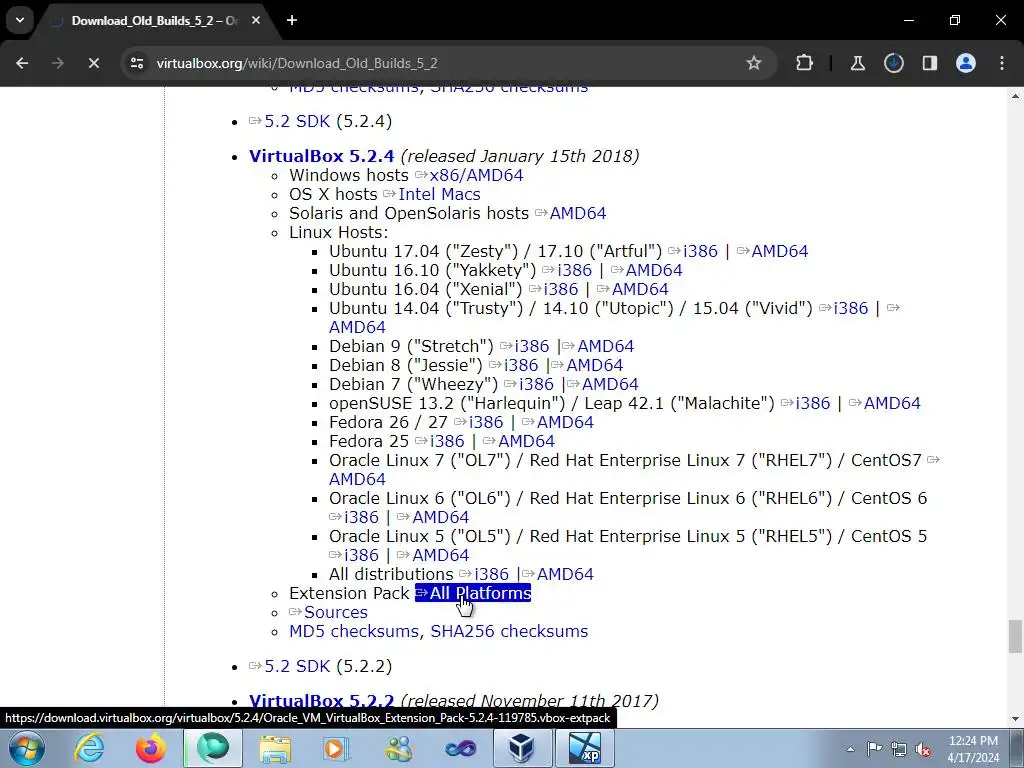The height and width of the screenshot is (768, 1024).
Task: Close the Download_Old_Builds_5_2 tab
Action: tap(256, 21)
